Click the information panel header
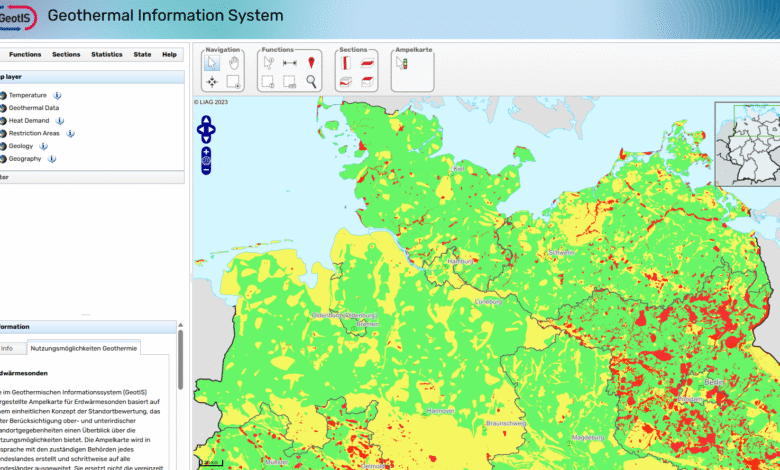The image size is (780, 470). [x=88, y=327]
